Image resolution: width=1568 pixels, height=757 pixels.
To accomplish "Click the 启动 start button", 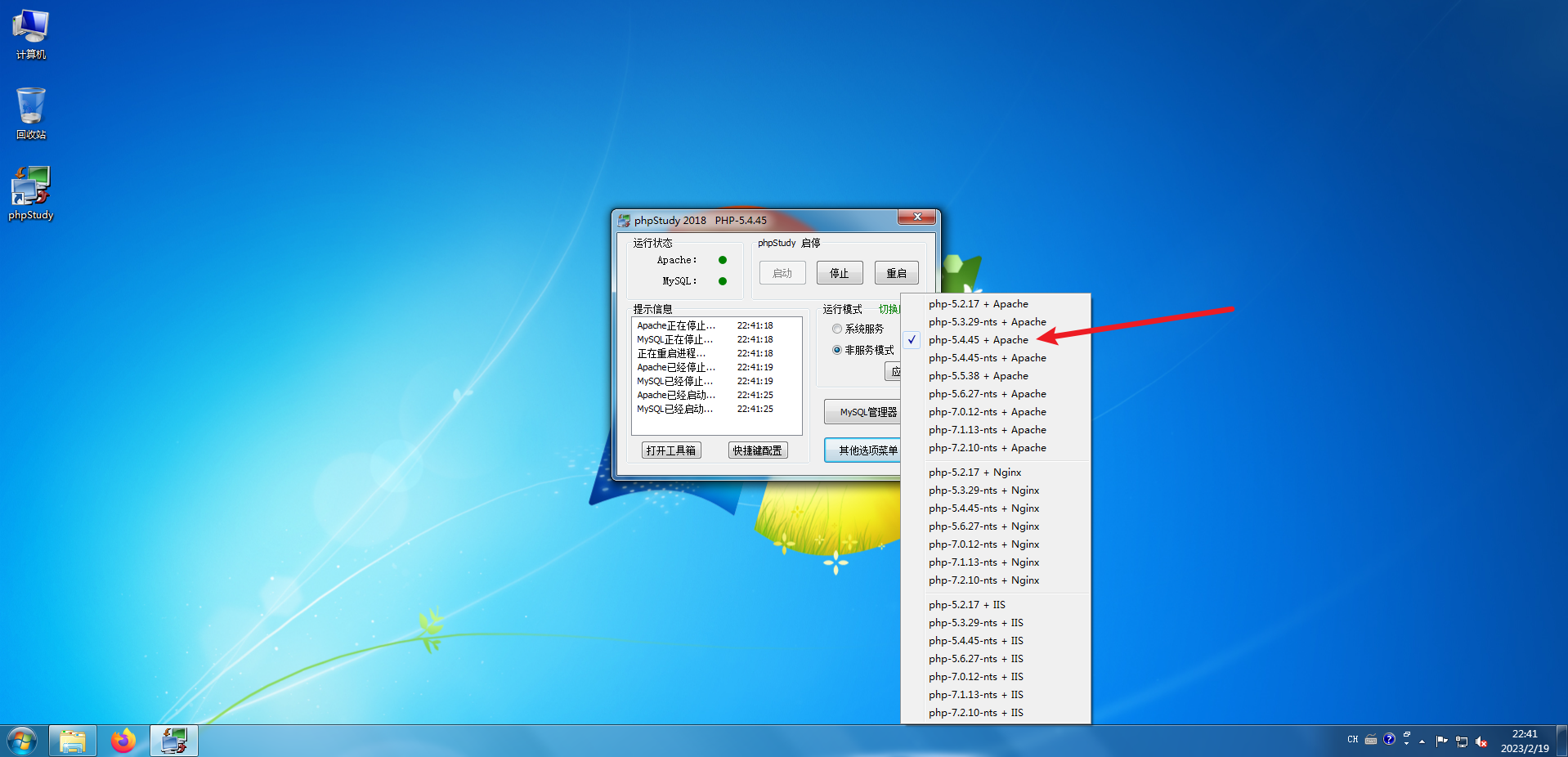I will tap(782, 273).
